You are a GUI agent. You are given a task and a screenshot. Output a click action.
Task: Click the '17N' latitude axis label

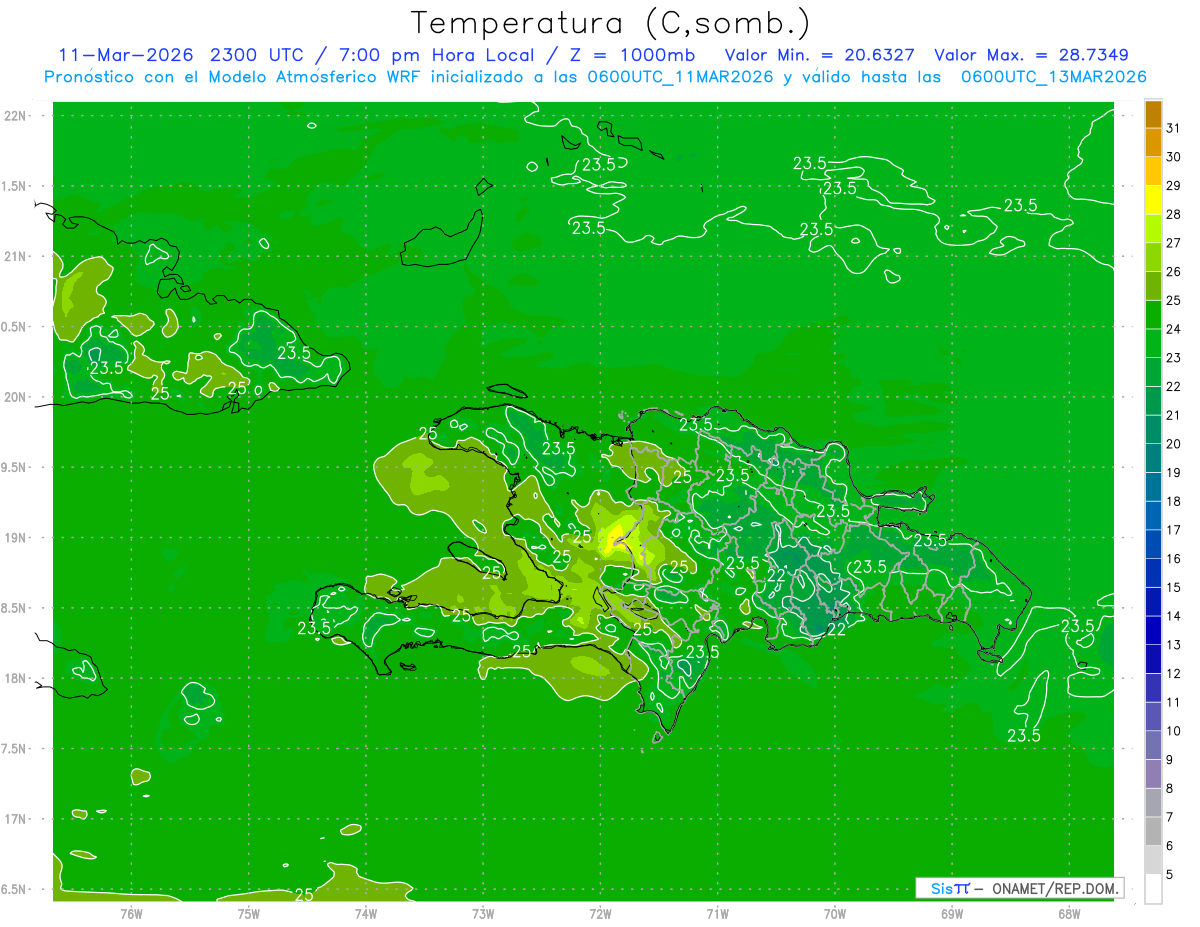tap(17, 819)
